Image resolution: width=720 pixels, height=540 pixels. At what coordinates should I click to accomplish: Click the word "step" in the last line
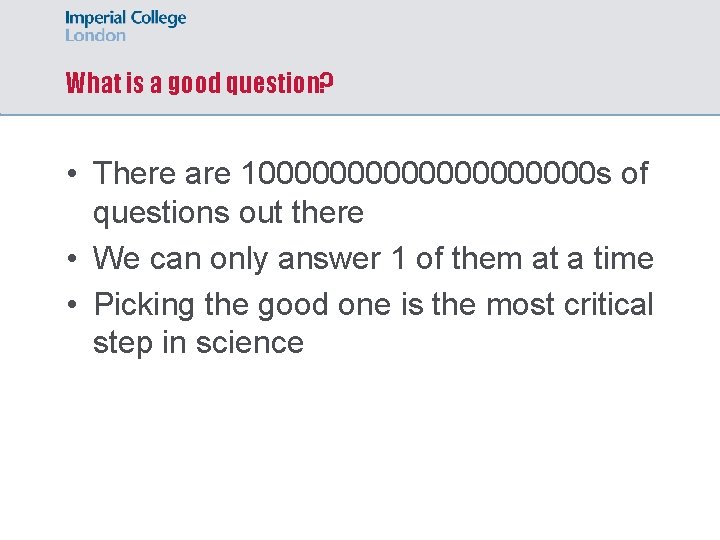[x=126, y=343]
